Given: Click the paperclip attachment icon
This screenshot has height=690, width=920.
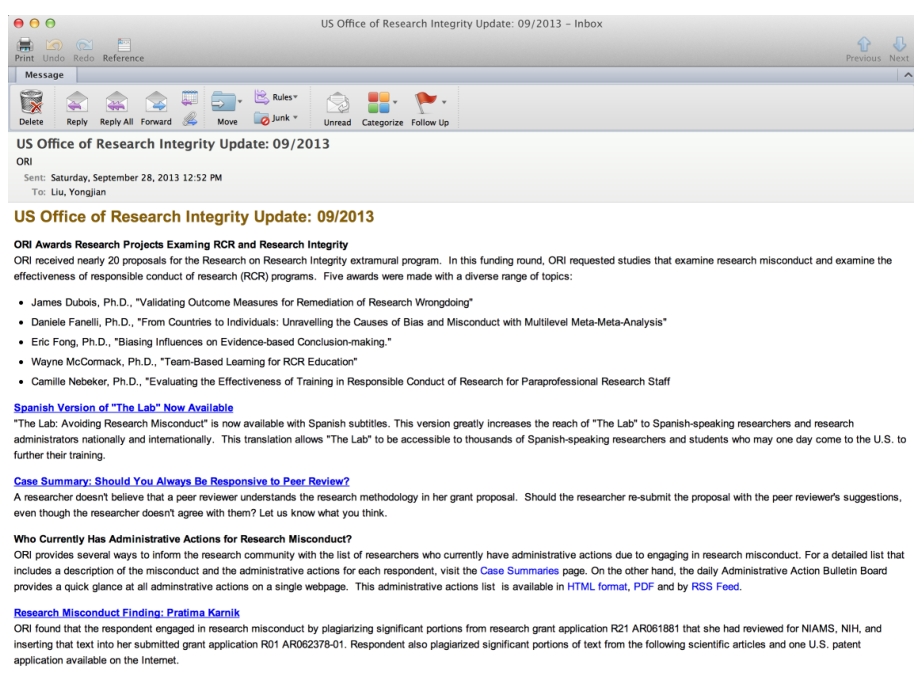Looking at the screenshot, I should (x=190, y=119).
